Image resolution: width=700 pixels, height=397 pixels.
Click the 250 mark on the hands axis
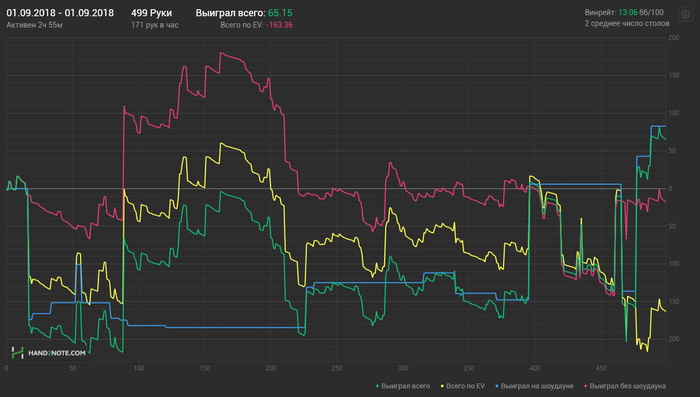pos(337,368)
